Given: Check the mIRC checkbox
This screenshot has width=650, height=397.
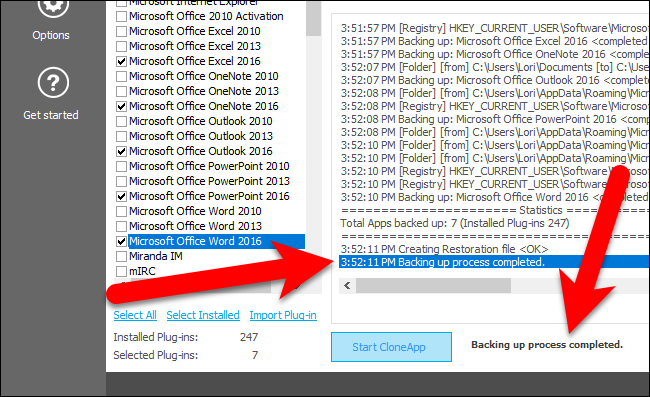Looking at the screenshot, I should pyautogui.click(x=121, y=271).
